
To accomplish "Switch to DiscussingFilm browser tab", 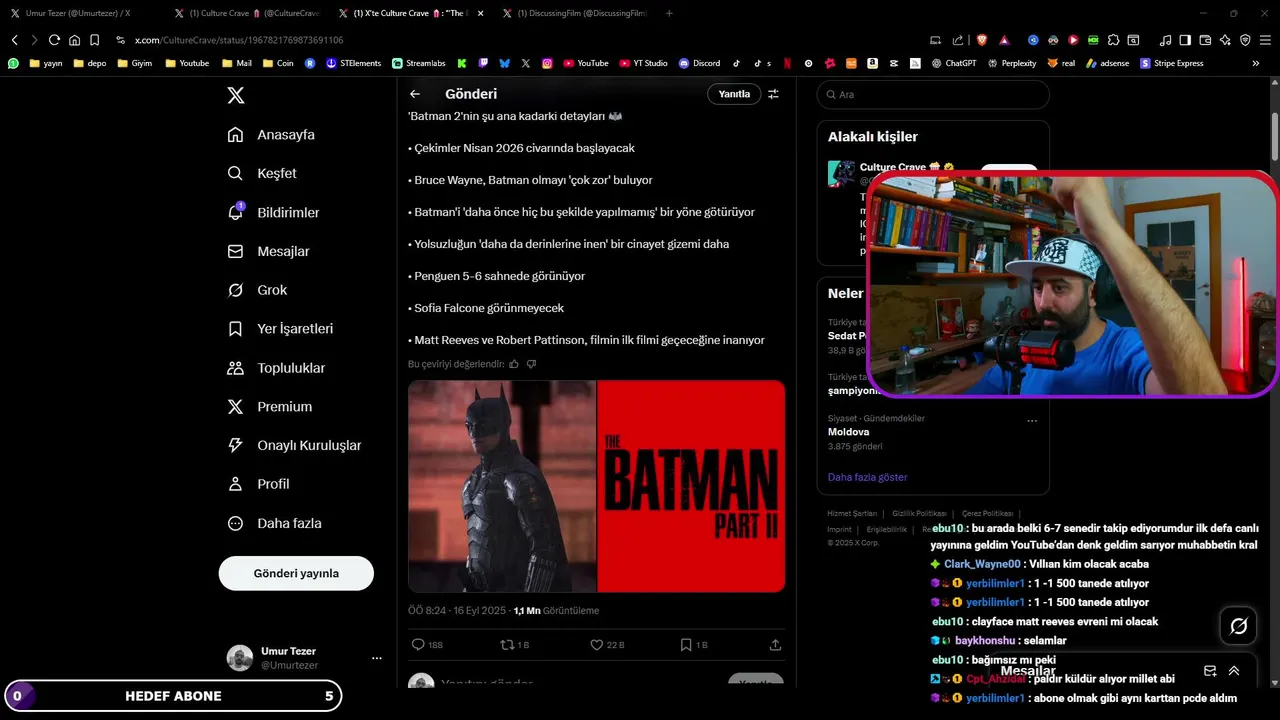I will [575, 13].
